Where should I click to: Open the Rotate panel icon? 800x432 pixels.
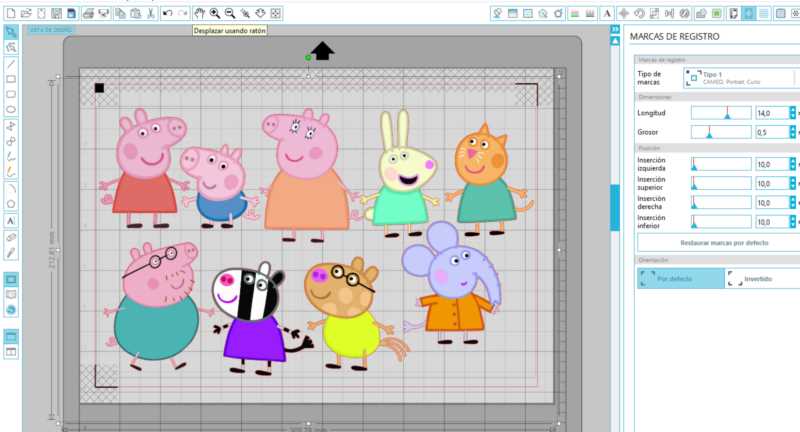click(x=639, y=13)
